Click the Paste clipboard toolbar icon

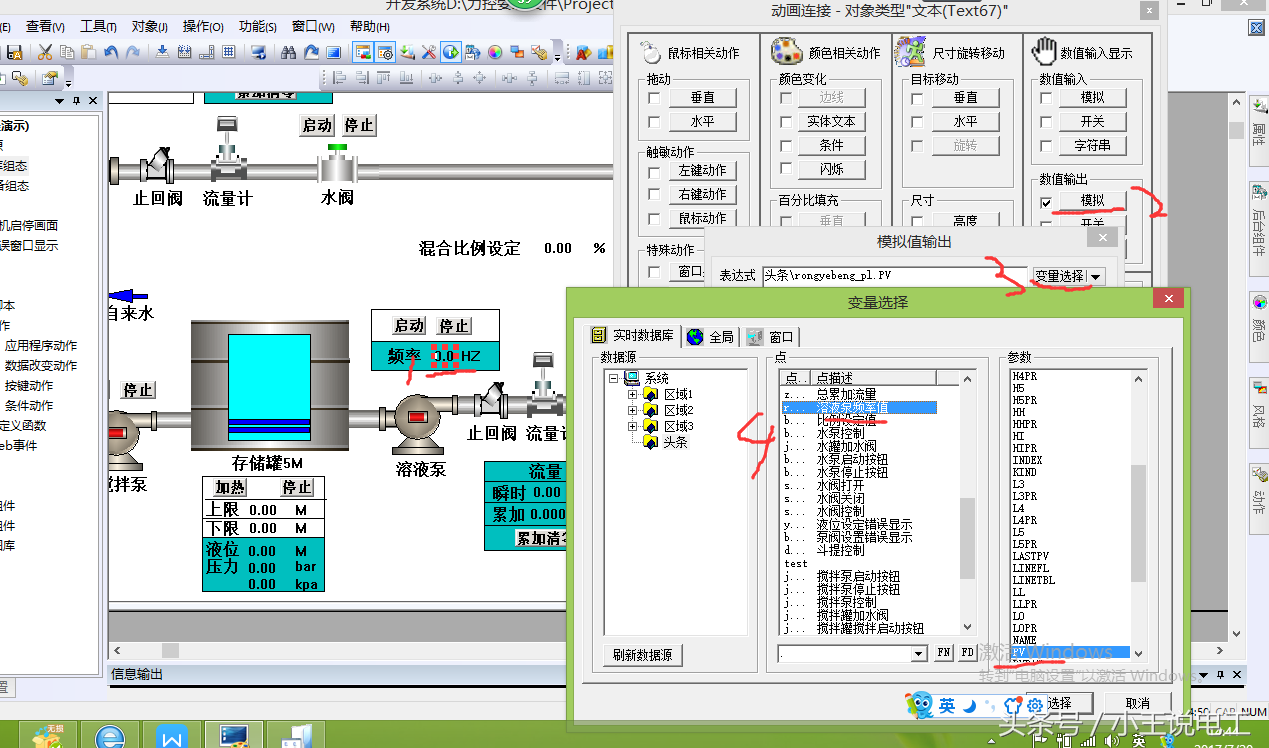coord(88,52)
